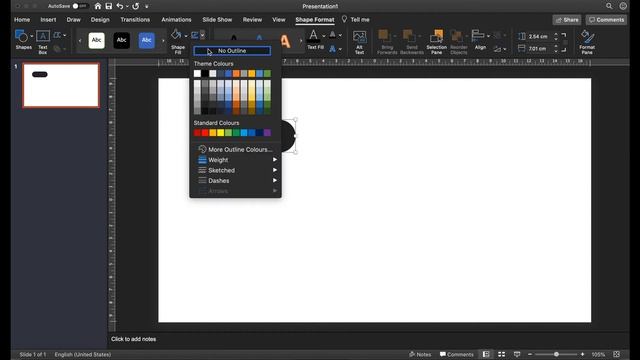Open the Selection Pane
640x360 pixels.
pyautogui.click(x=436, y=42)
